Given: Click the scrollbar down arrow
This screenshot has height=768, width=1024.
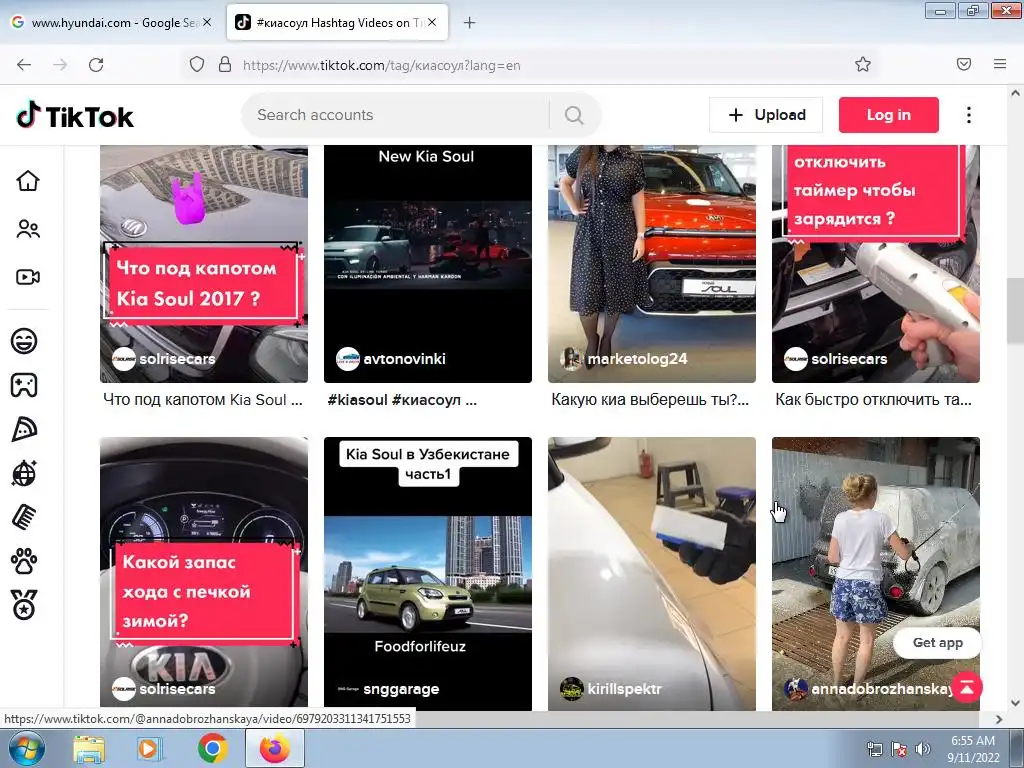Looking at the screenshot, I should point(1015,703).
